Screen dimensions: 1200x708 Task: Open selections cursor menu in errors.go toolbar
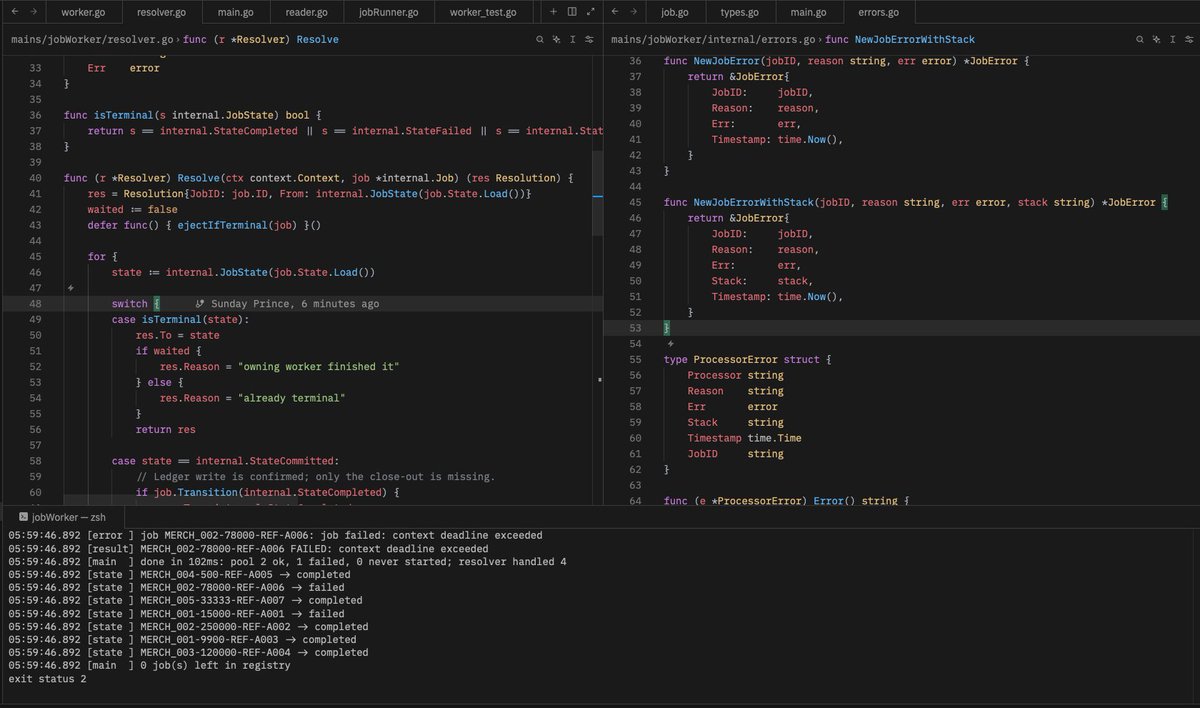[1173, 40]
